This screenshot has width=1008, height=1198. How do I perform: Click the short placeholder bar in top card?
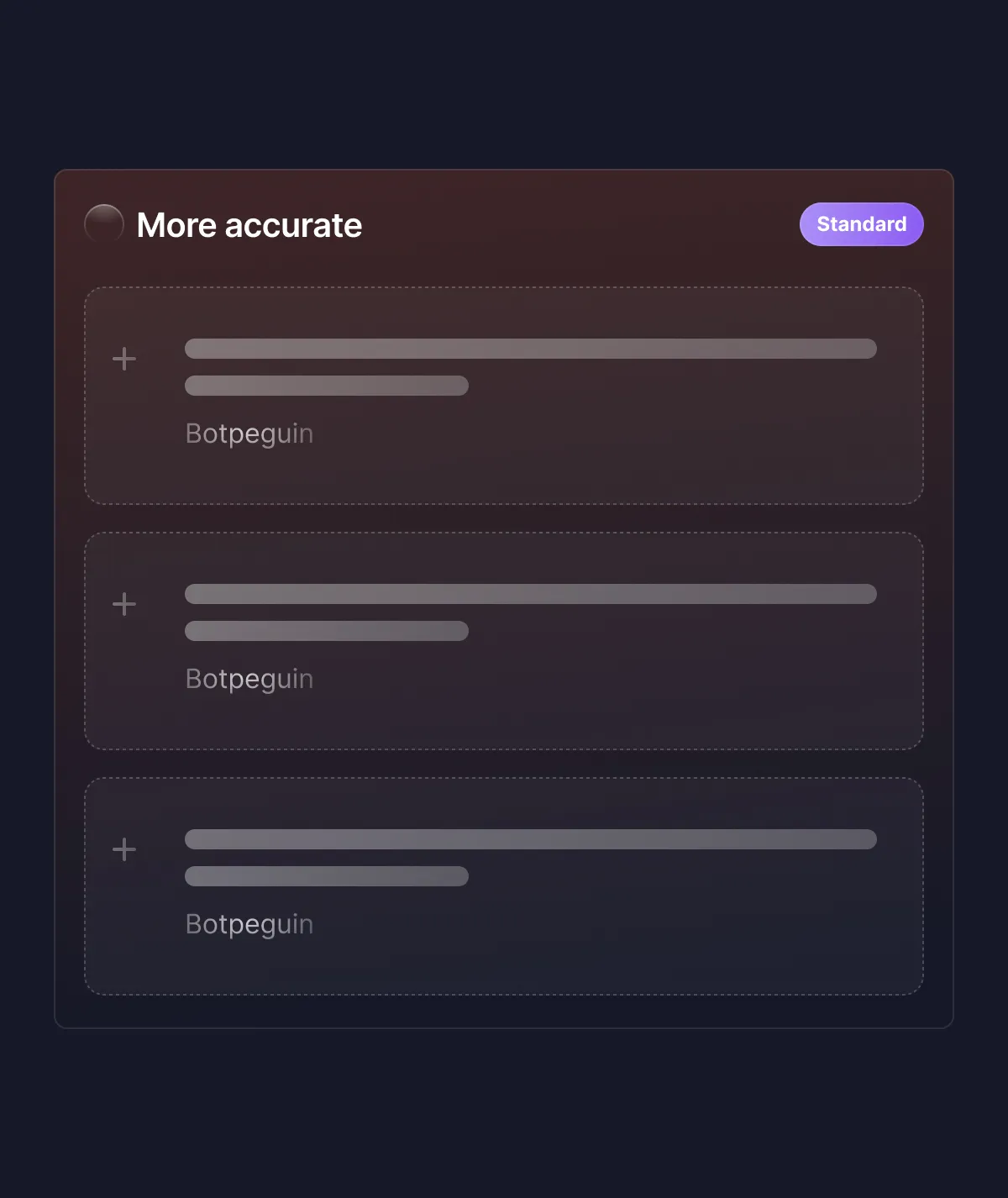(x=326, y=386)
